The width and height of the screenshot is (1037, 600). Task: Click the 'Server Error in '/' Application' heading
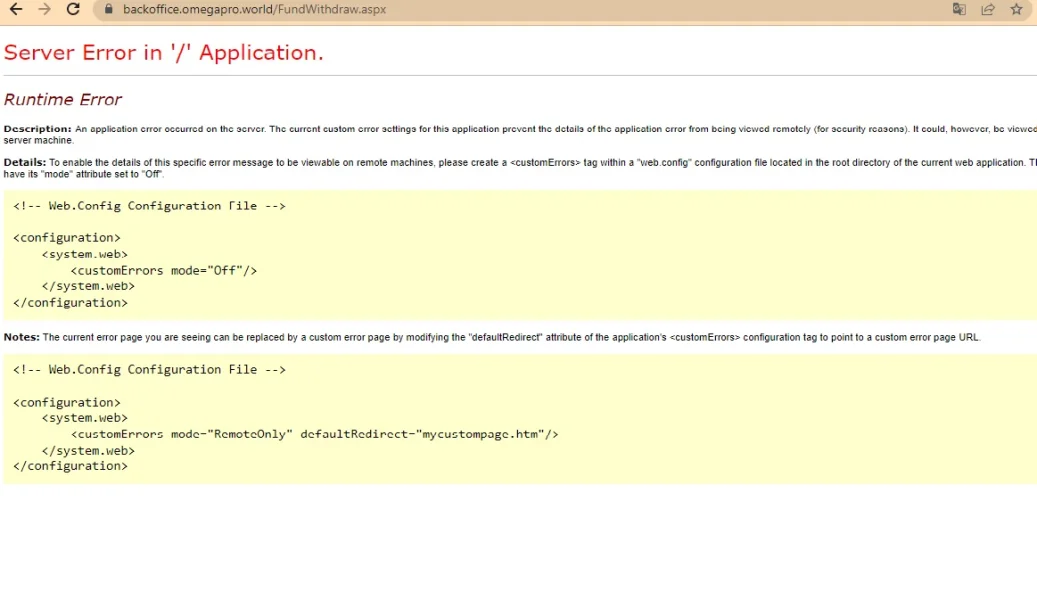pos(164,53)
